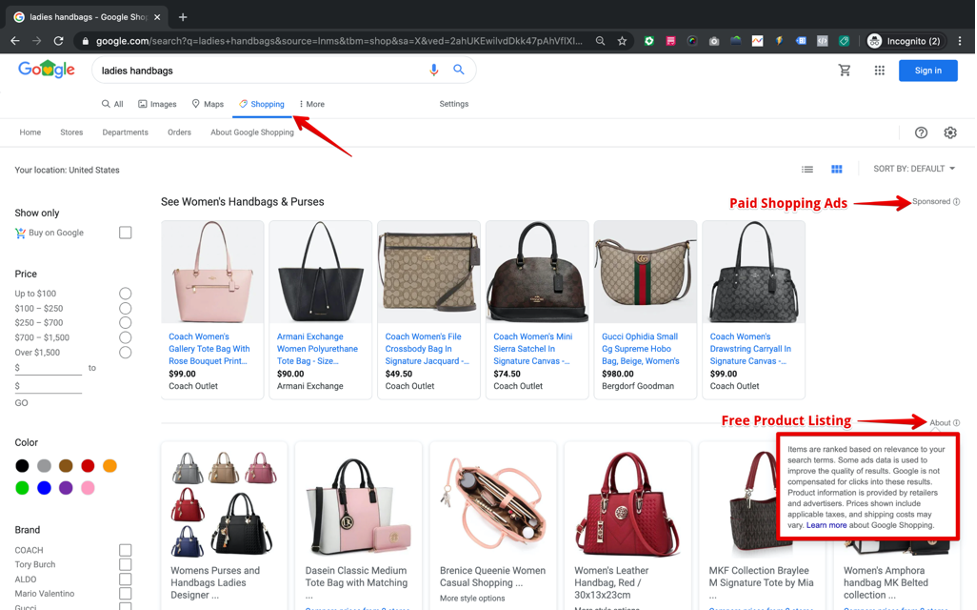Open the Departments section
The width and height of the screenshot is (977, 610).
(x=125, y=132)
